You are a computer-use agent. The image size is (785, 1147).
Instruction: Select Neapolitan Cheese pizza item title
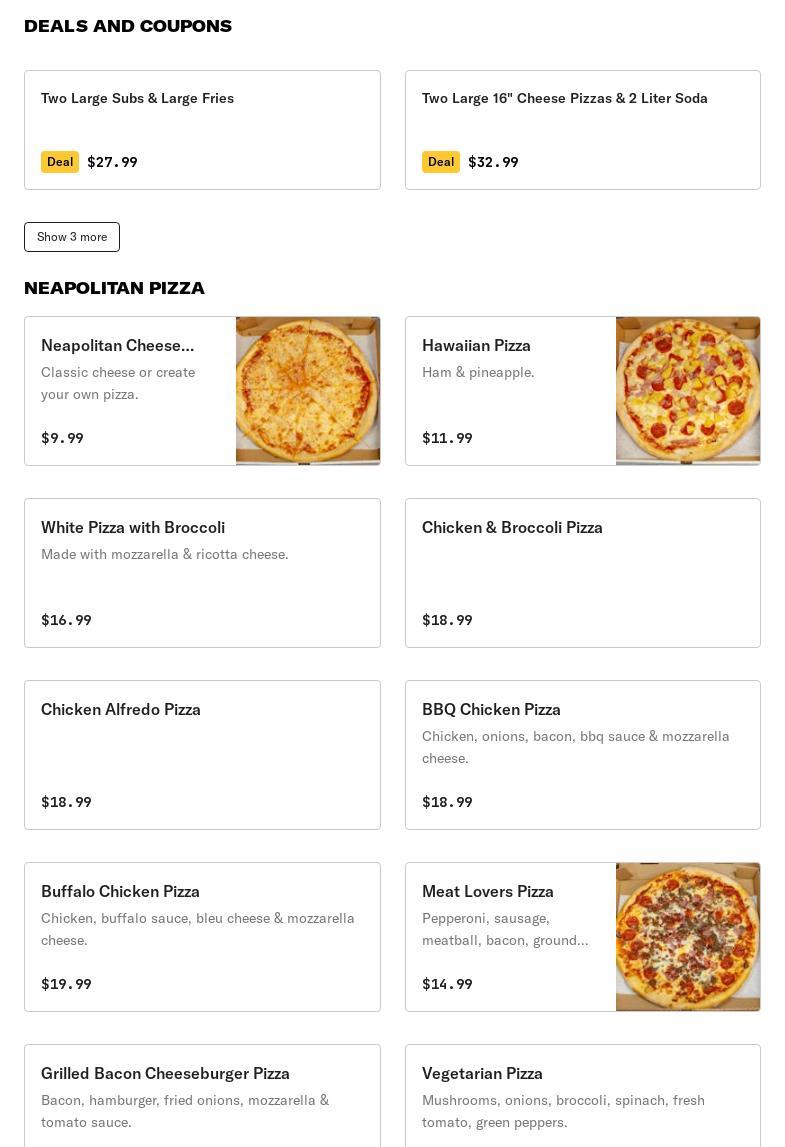point(118,345)
